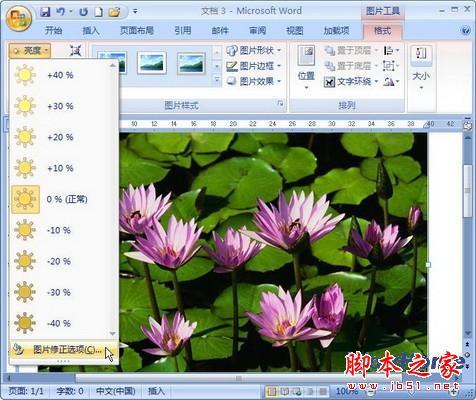Viewport: 476px width, 400px height.
Task: Open the 位置 position dropdown
Action: click(x=306, y=68)
